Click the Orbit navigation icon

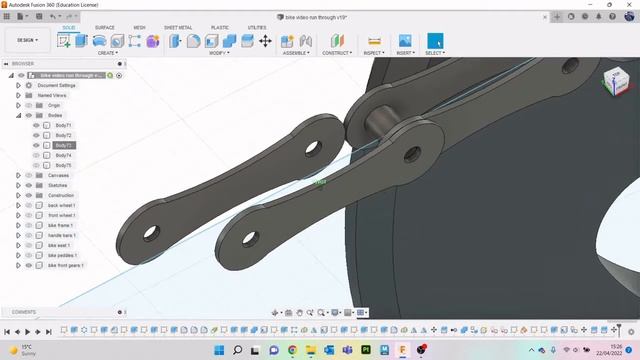(275, 313)
